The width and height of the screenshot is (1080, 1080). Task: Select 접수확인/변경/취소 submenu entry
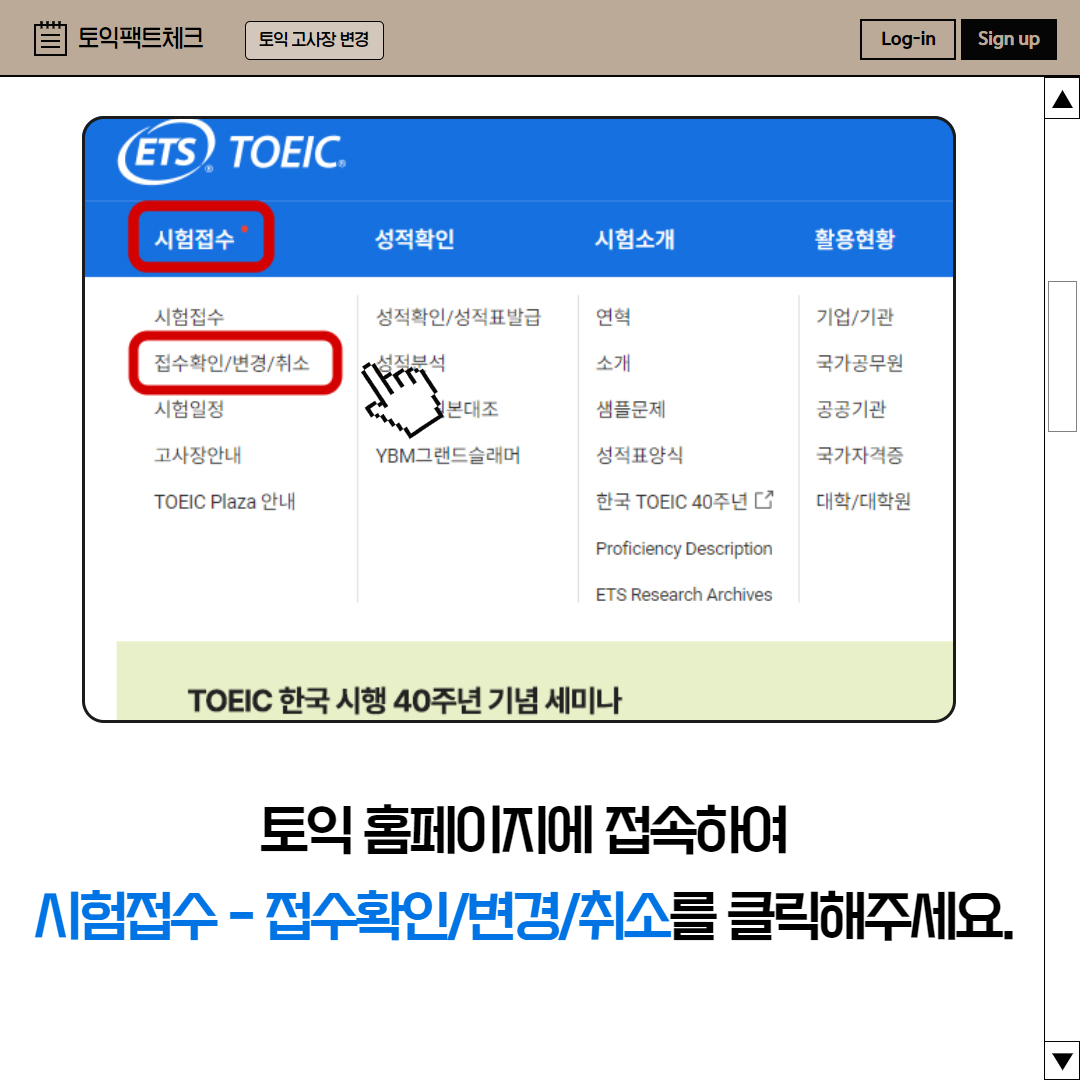pyautogui.click(x=232, y=363)
